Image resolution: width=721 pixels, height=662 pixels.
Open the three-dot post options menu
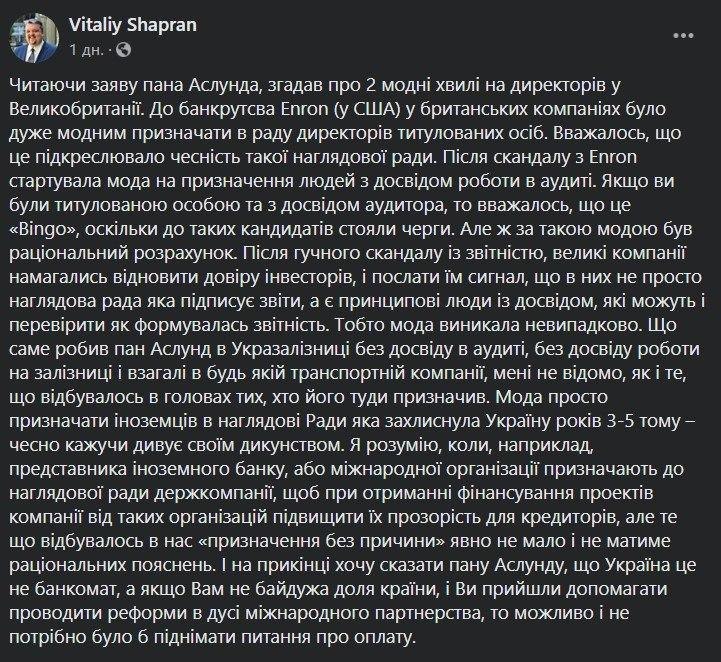pos(683,36)
